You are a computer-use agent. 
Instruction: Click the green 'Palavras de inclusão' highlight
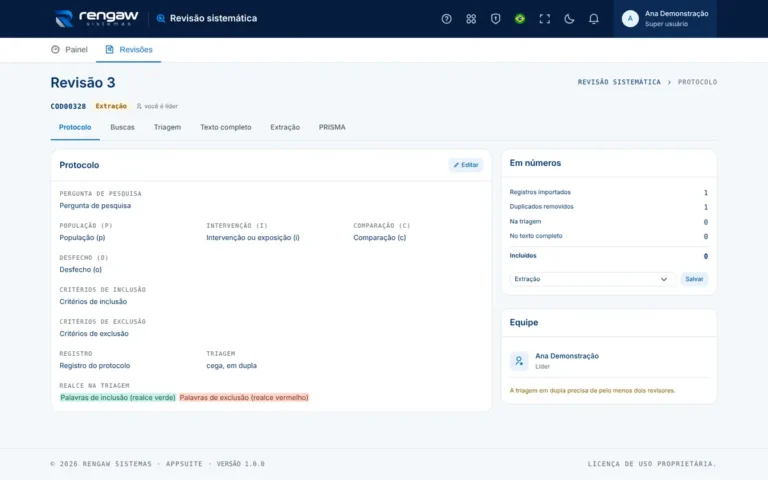[x=118, y=398]
